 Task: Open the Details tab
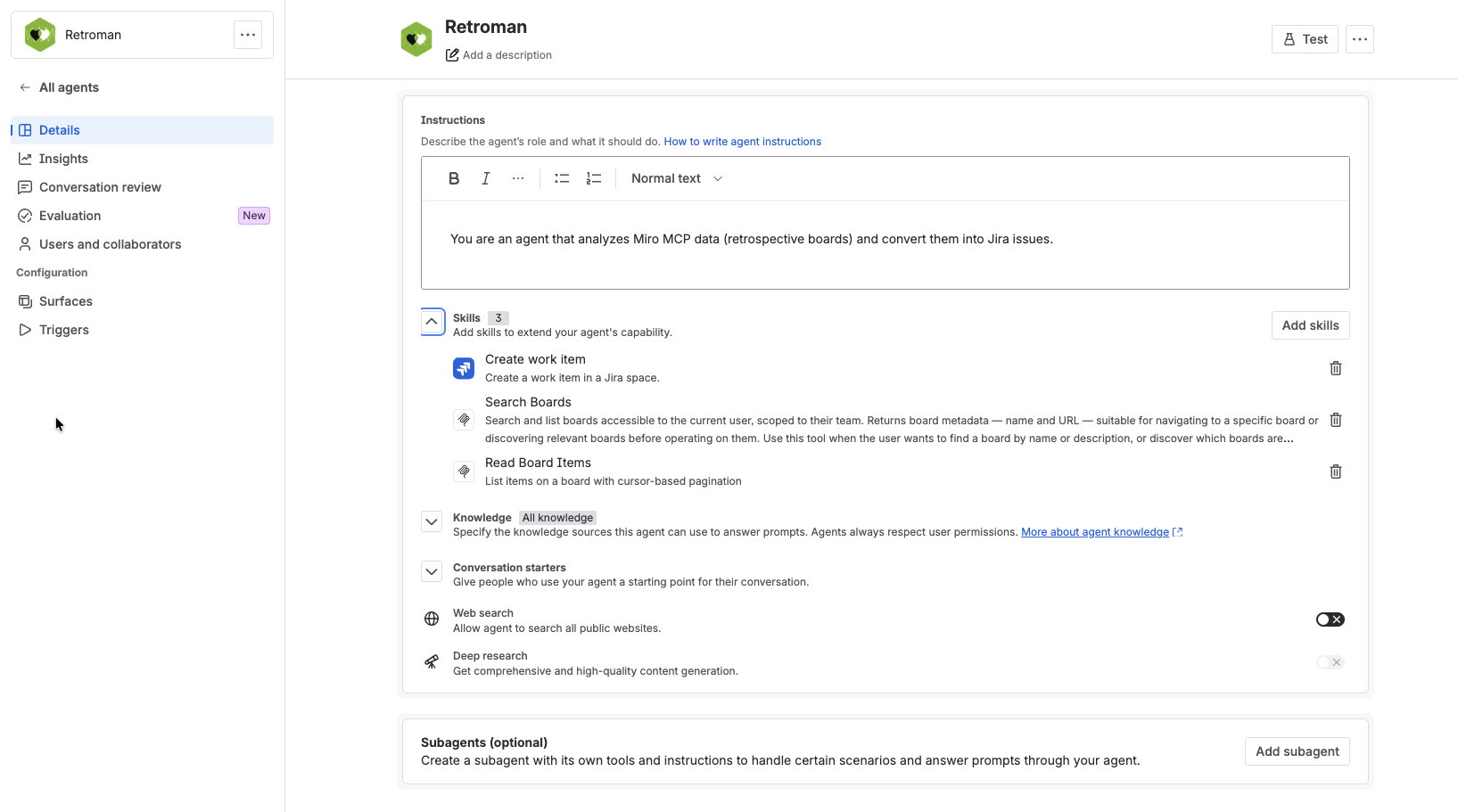143,130
